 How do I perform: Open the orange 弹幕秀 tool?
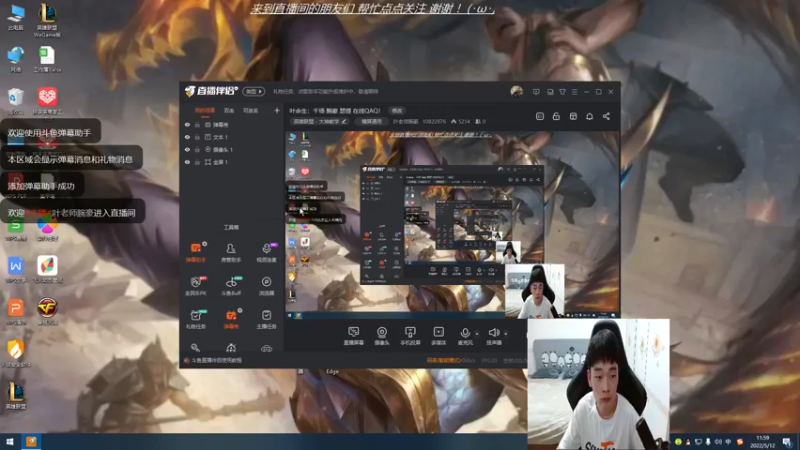pos(231,319)
